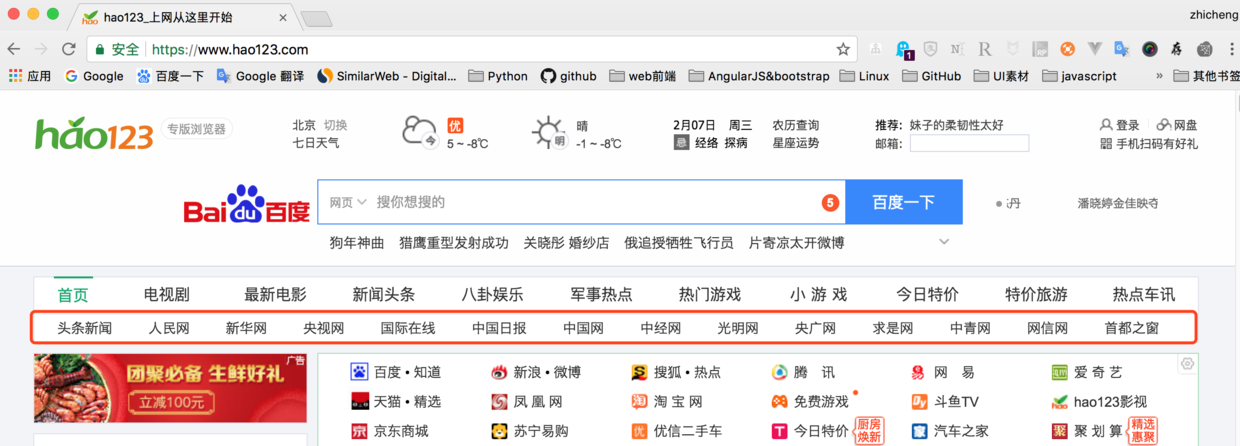Click the browser back arrow
The image size is (1240, 446).
coord(14,49)
